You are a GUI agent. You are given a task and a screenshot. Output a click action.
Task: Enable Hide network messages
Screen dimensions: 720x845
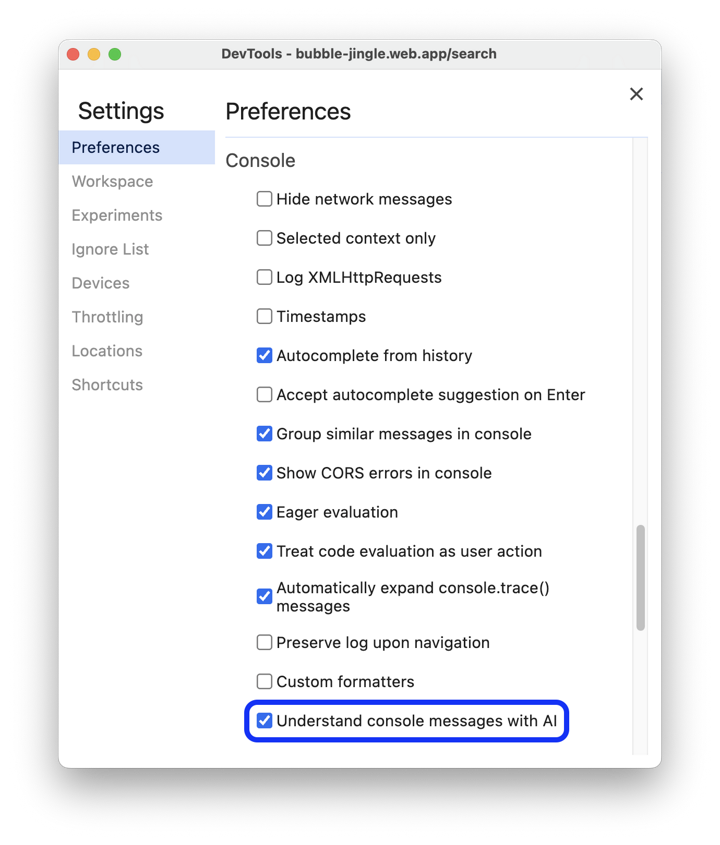[264, 199]
